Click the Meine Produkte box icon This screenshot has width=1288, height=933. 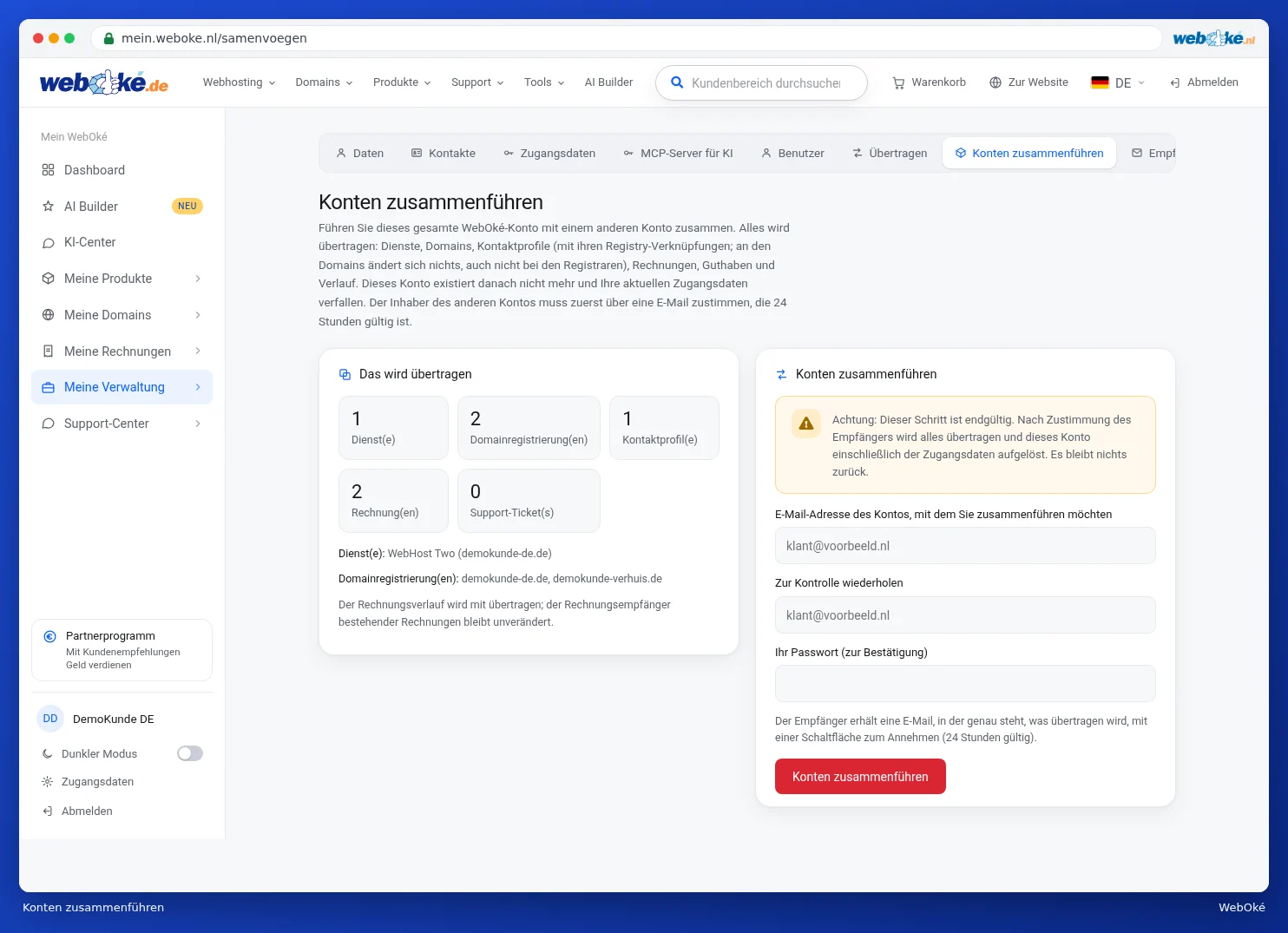pos(48,279)
